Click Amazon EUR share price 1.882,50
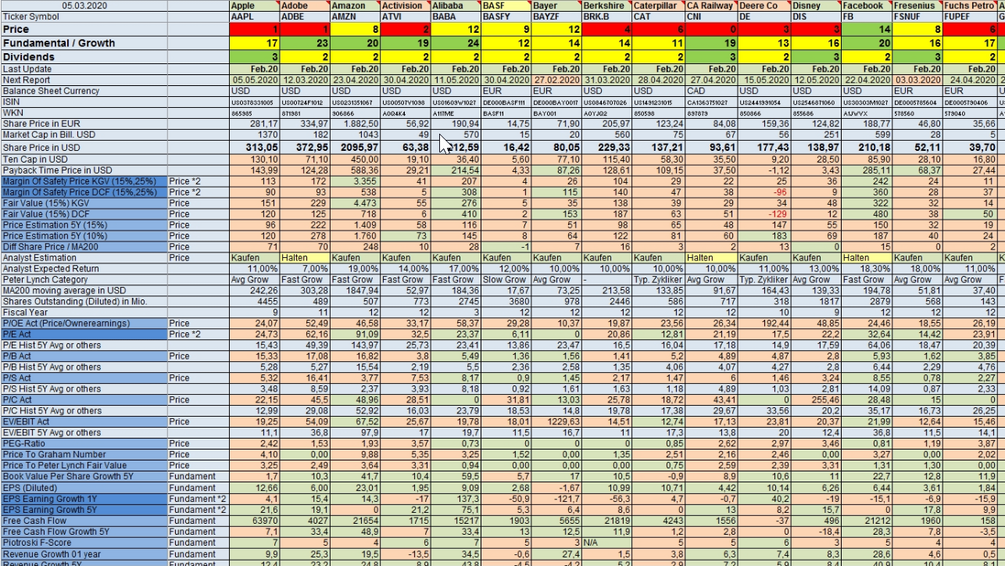 coord(356,124)
